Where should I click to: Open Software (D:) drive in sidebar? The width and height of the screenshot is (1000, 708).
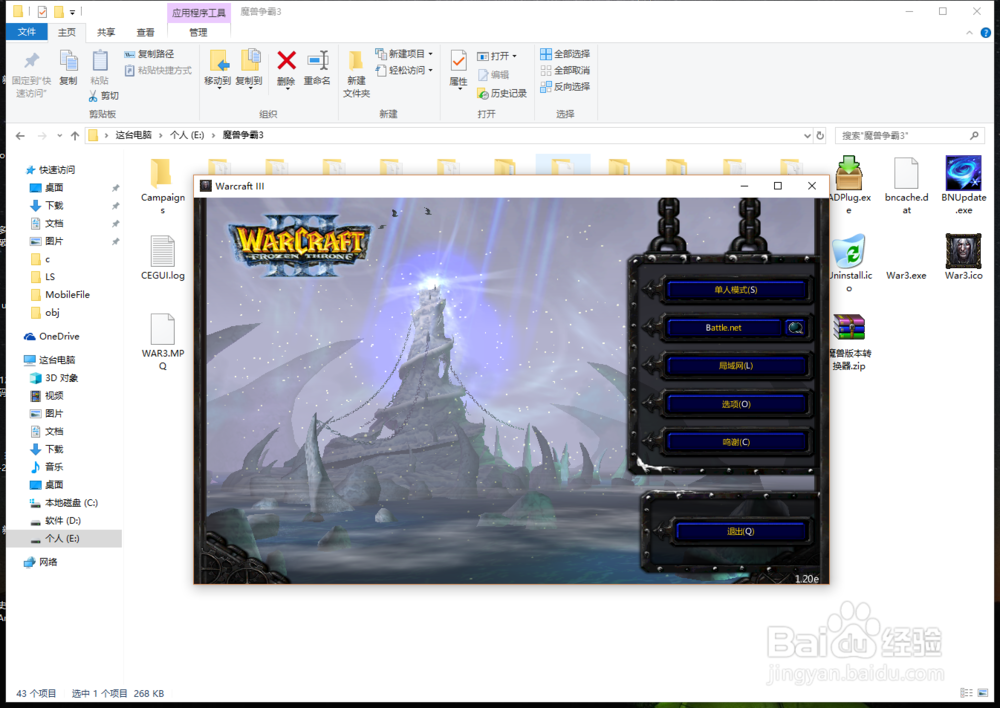coord(62,520)
